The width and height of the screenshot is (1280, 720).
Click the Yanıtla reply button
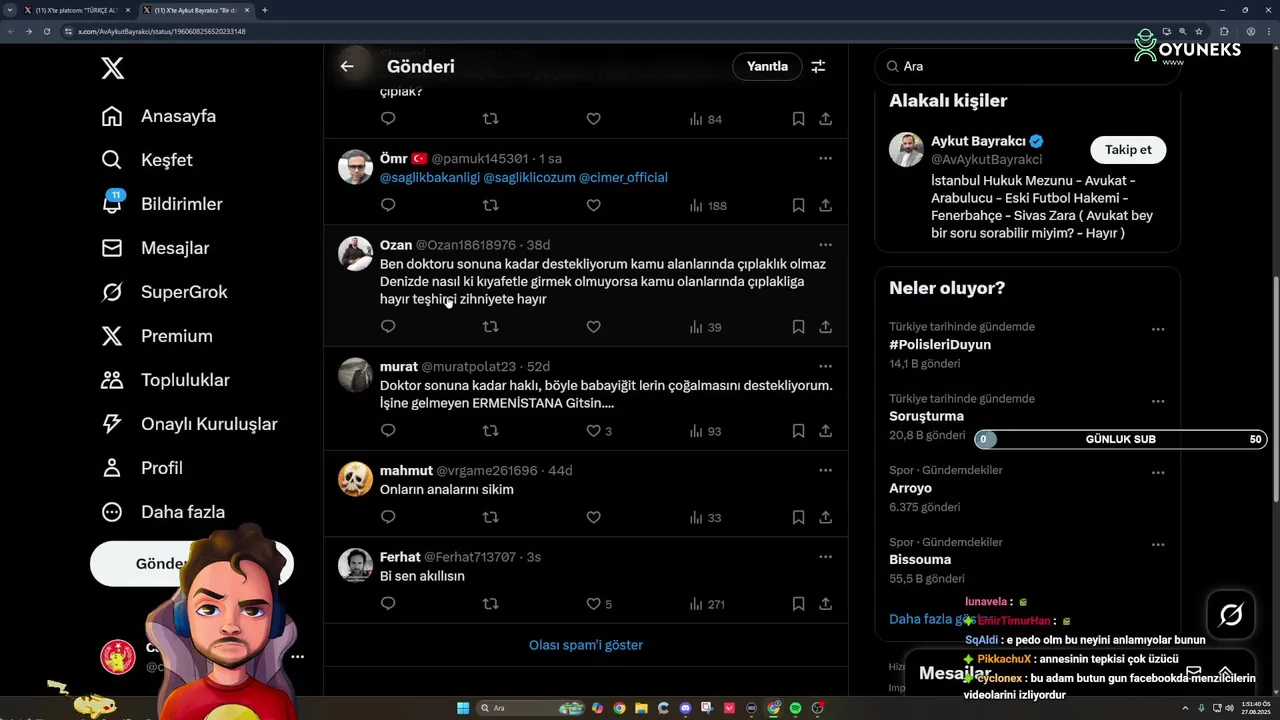click(x=767, y=66)
